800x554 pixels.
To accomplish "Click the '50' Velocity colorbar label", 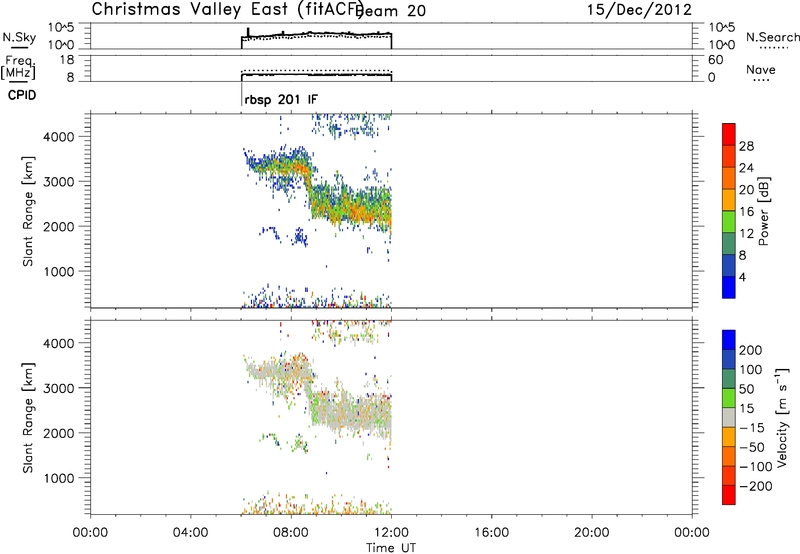I will coord(746,389).
